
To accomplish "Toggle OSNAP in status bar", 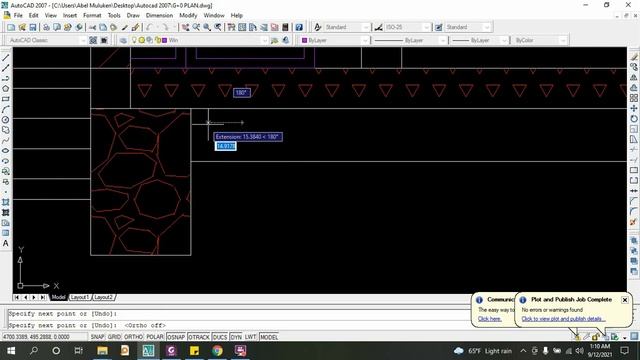I will [x=176, y=337].
